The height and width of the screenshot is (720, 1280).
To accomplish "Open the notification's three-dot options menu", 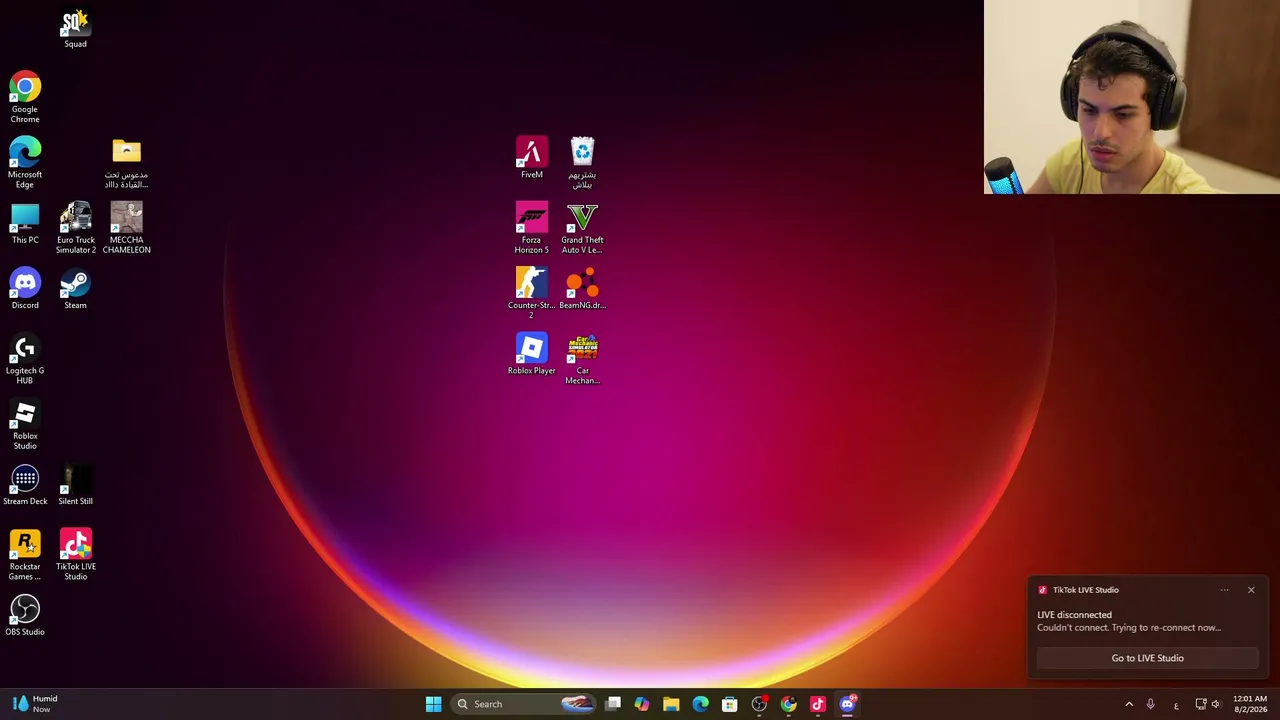I will pos(1224,590).
